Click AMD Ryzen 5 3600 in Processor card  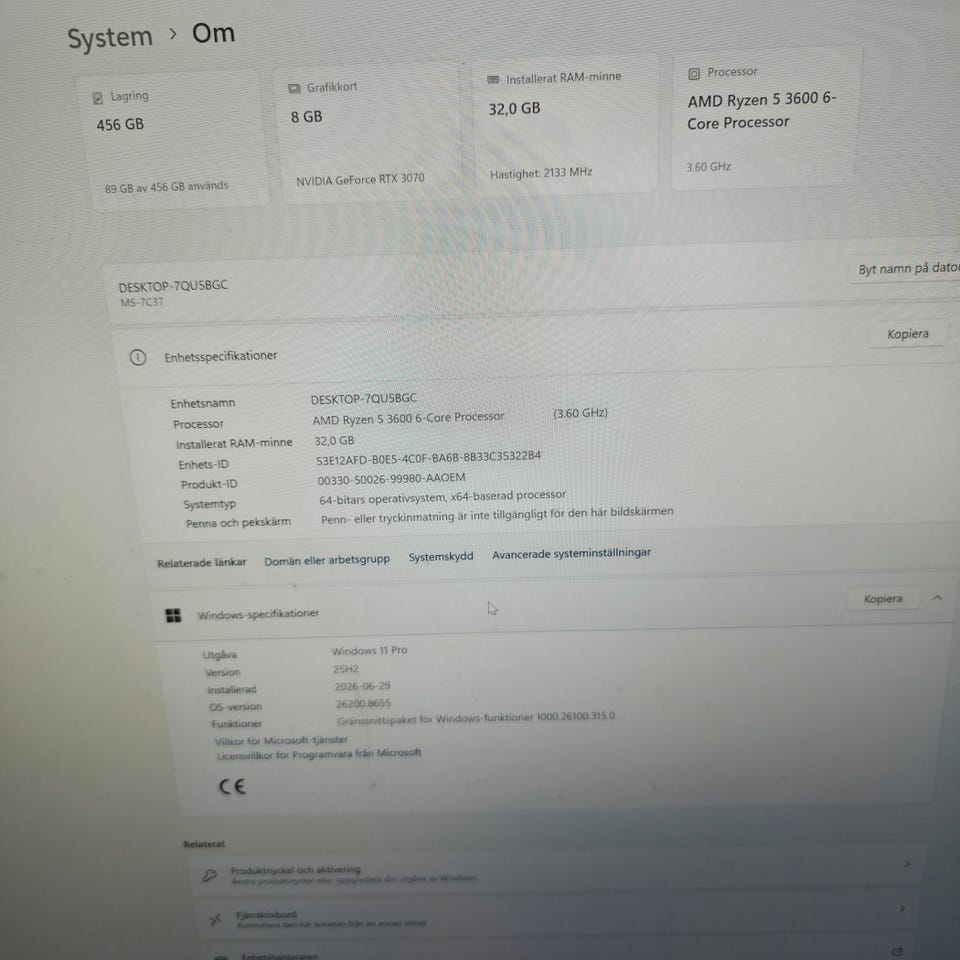click(x=762, y=111)
